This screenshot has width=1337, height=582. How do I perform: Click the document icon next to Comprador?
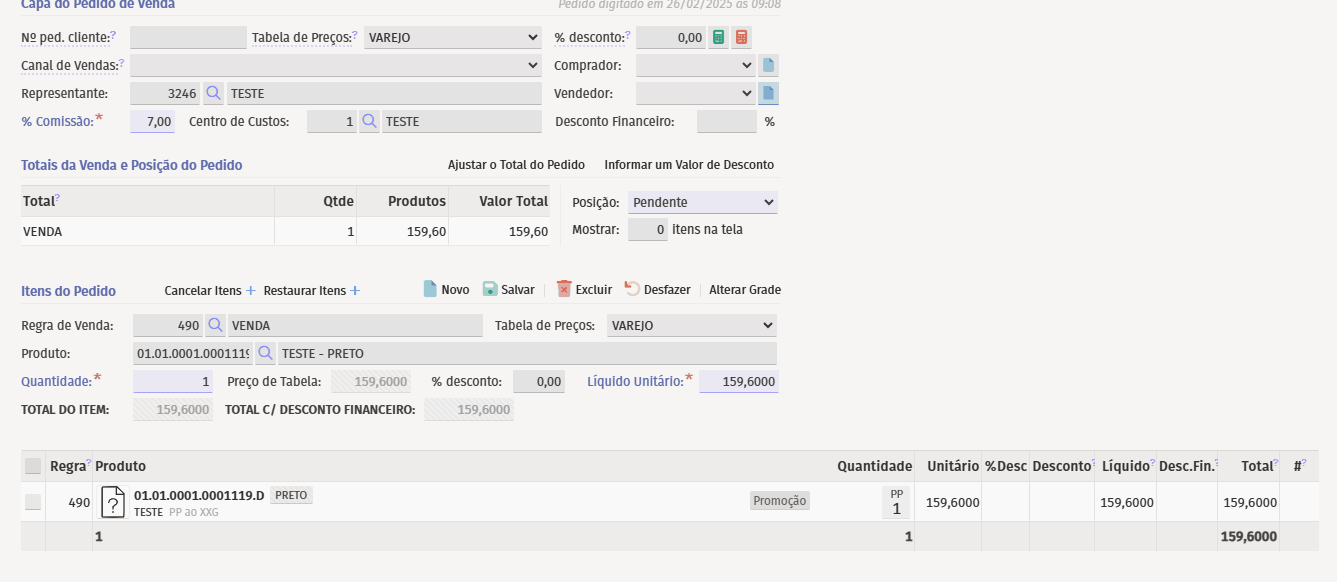point(768,66)
